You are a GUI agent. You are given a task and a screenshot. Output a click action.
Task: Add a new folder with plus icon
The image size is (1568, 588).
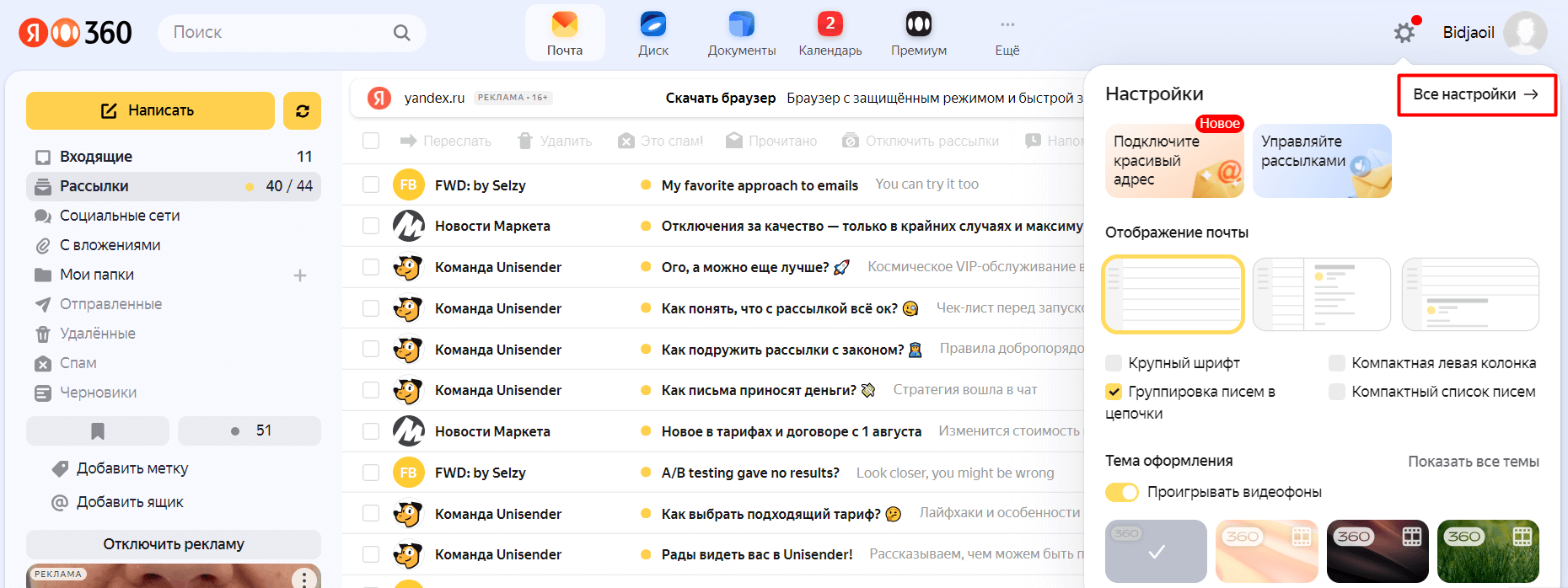point(299,275)
